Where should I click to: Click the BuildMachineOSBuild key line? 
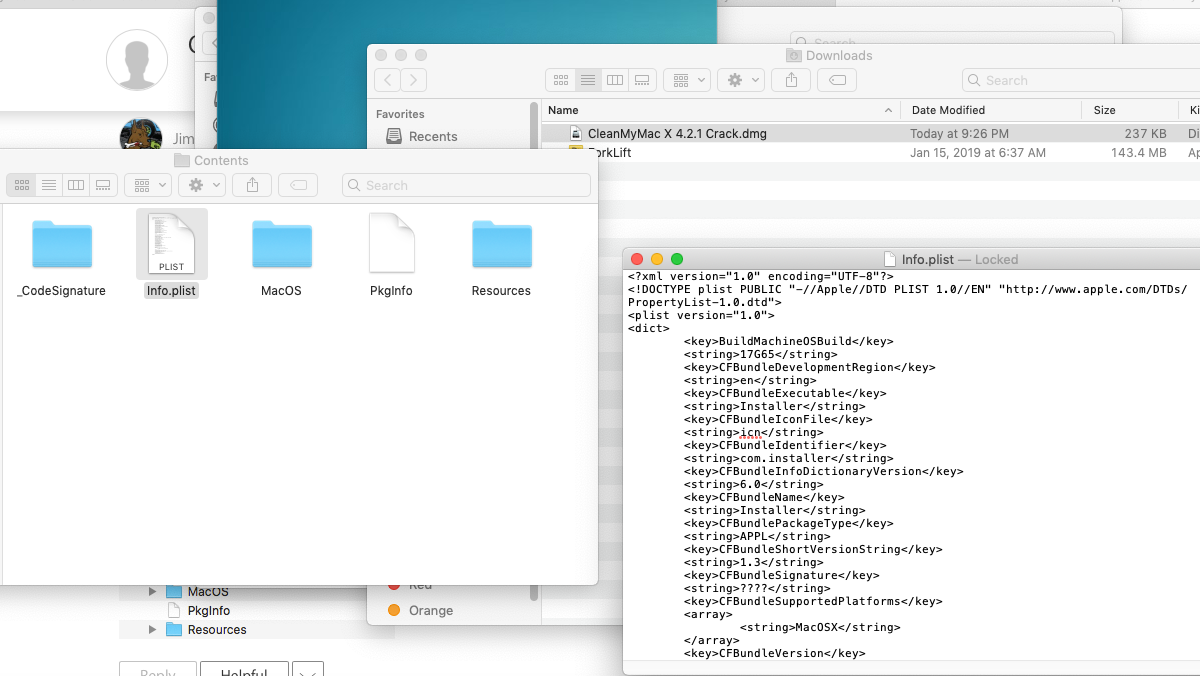[788, 341]
